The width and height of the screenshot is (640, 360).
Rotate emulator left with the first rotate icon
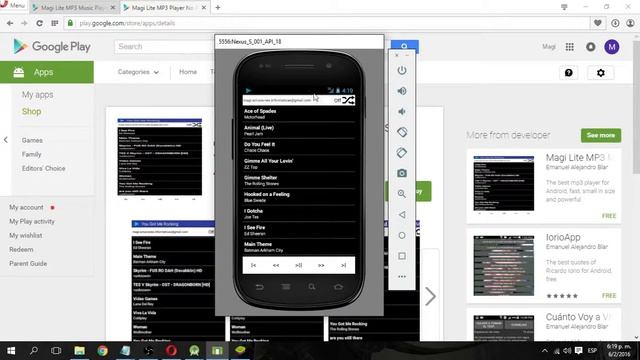click(402, 132)
